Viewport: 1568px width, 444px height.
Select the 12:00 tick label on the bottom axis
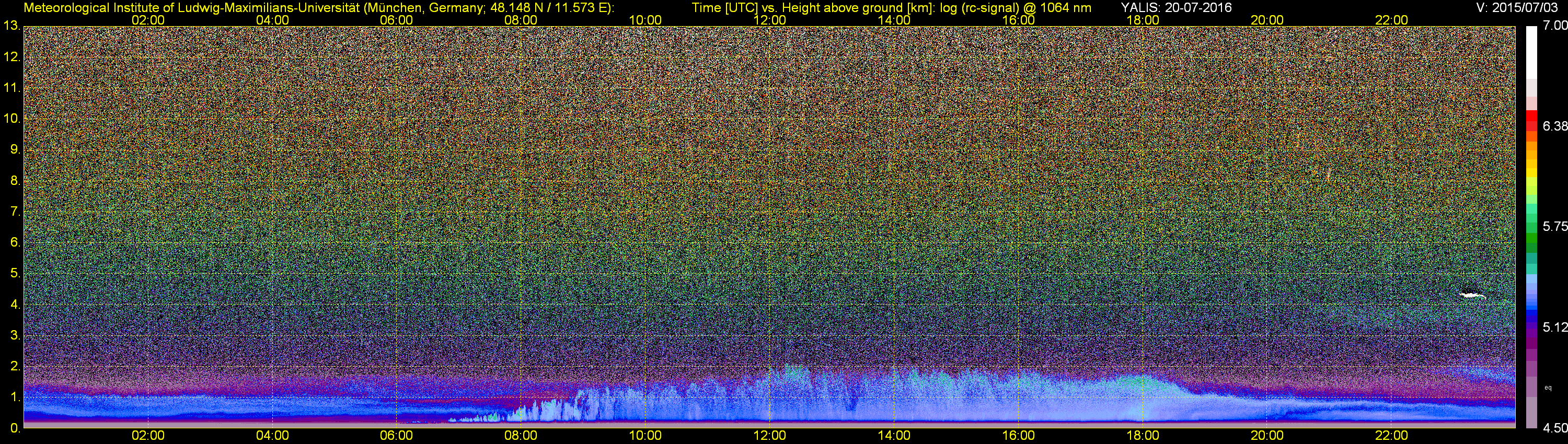(x=769, y=436)
